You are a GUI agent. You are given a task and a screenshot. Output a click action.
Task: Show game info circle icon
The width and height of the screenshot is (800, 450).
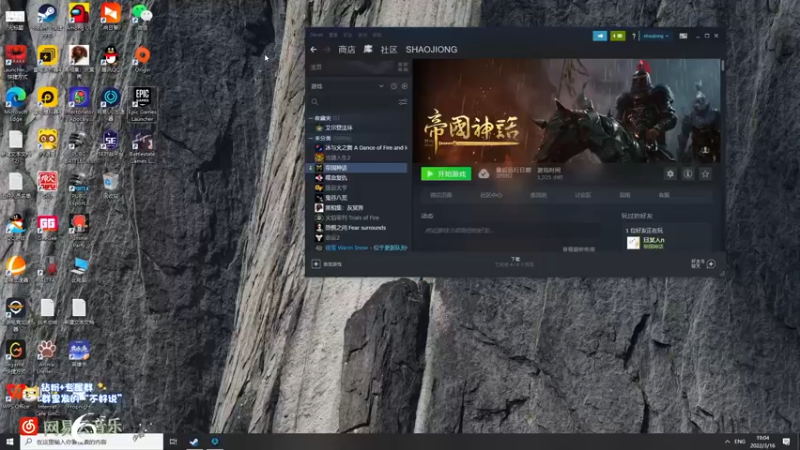point(688,174)
